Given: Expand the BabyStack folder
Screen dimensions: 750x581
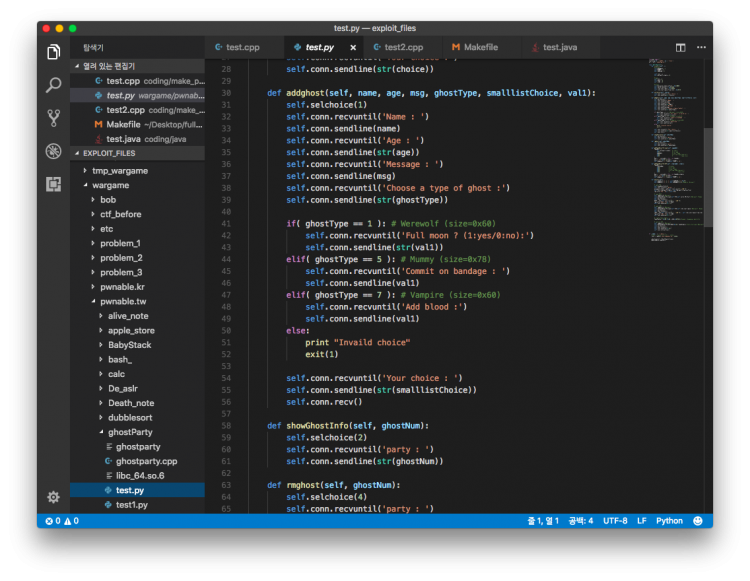Looking at the screenshot, I should (129, 345).
